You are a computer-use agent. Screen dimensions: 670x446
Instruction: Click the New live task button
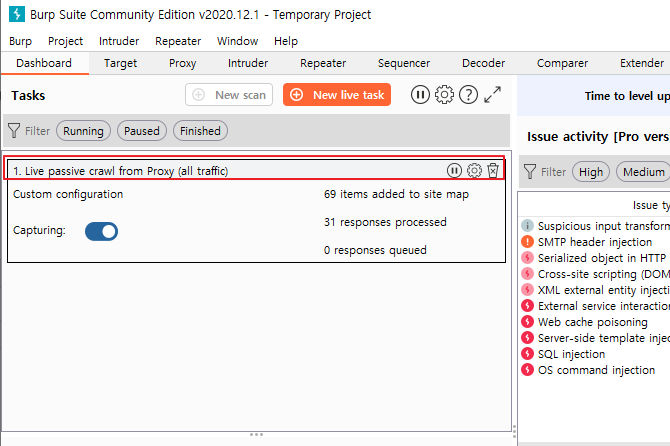tap(337, 94)
